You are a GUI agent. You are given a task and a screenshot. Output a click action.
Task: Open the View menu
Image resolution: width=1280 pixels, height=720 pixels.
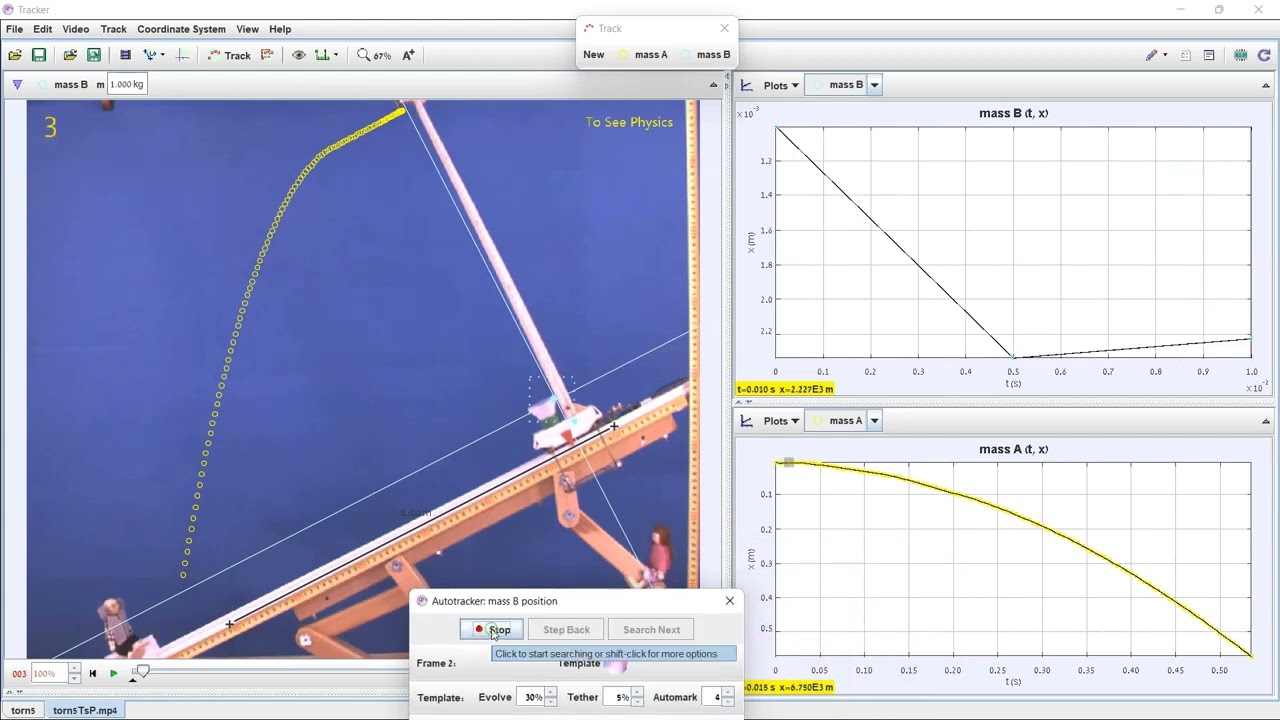pyautogui.click(x=247, y=29)
